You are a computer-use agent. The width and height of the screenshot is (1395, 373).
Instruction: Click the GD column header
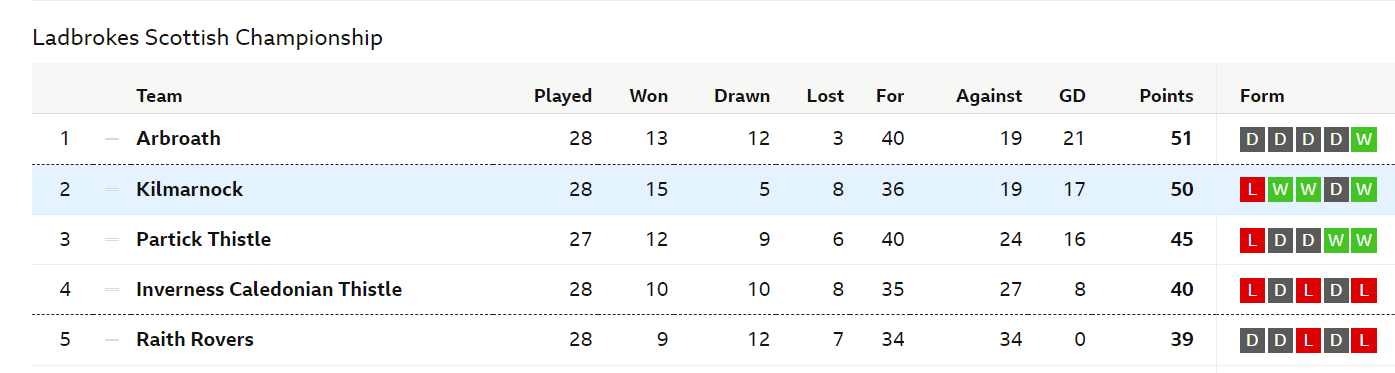pyautogui.click(x=1072, y=96)
